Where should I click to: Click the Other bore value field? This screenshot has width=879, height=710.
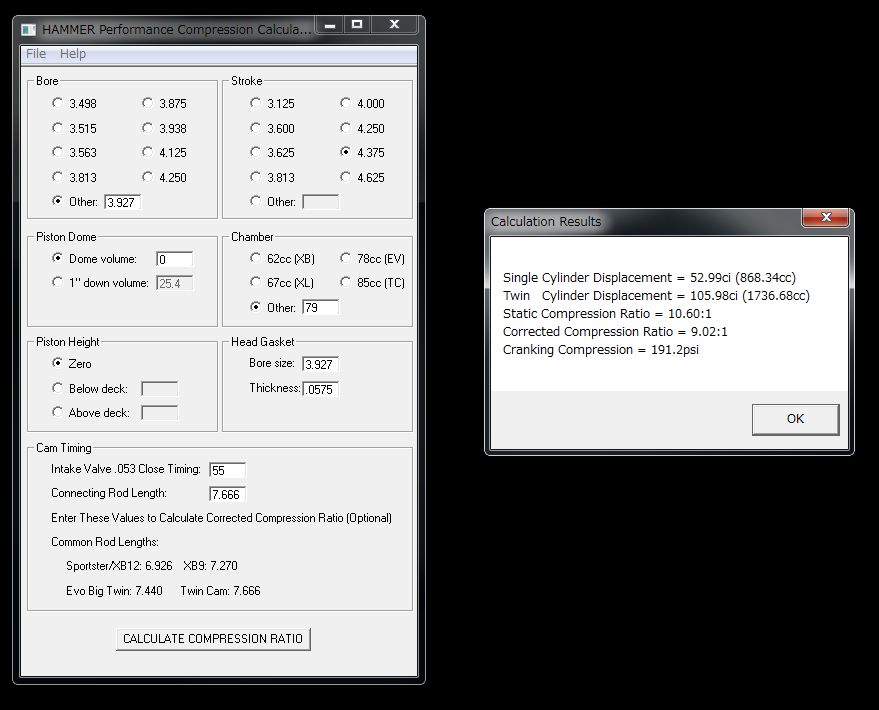coord(122,202)
